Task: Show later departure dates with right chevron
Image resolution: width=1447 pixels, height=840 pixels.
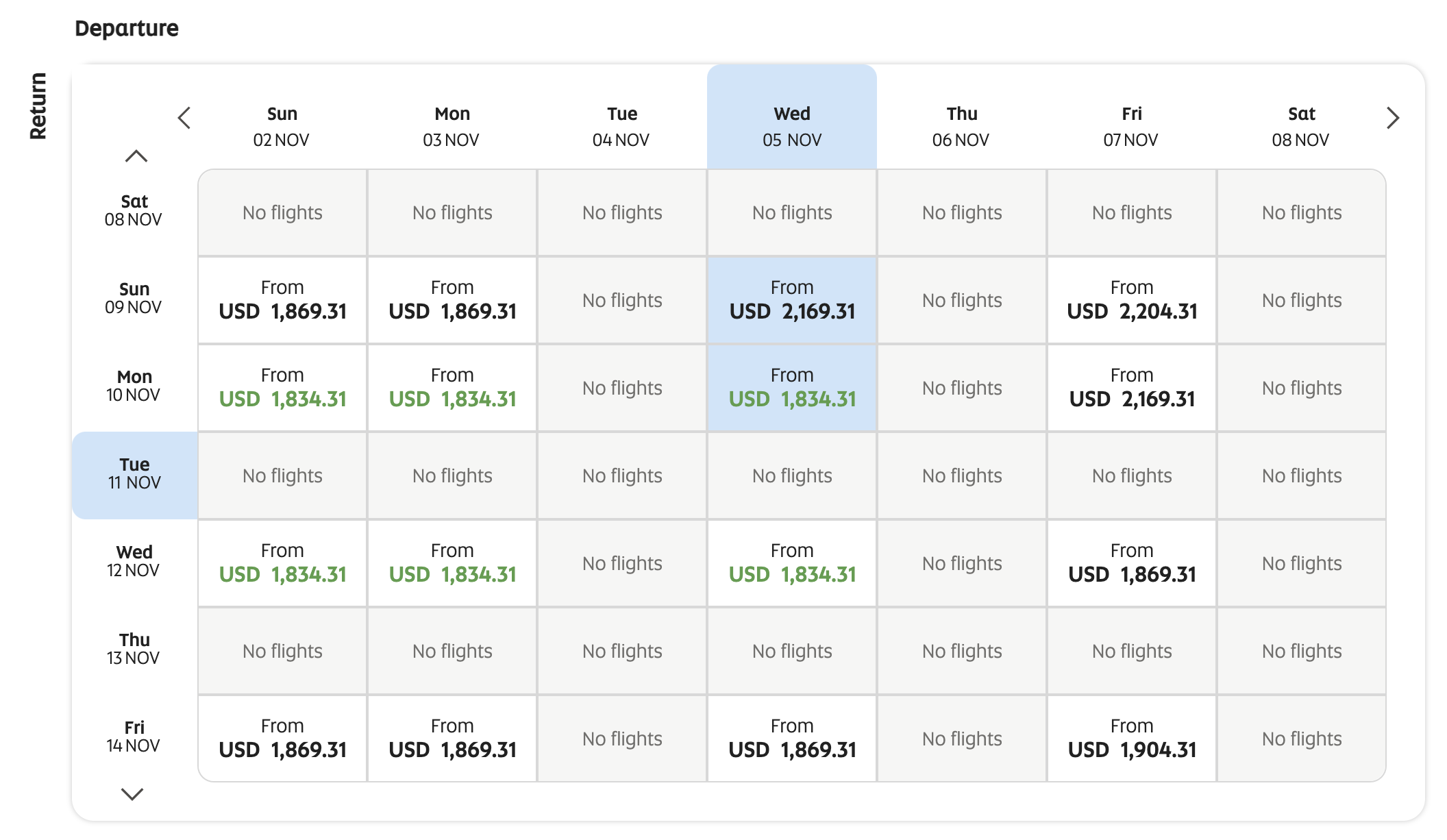Action: (1393, 118)
